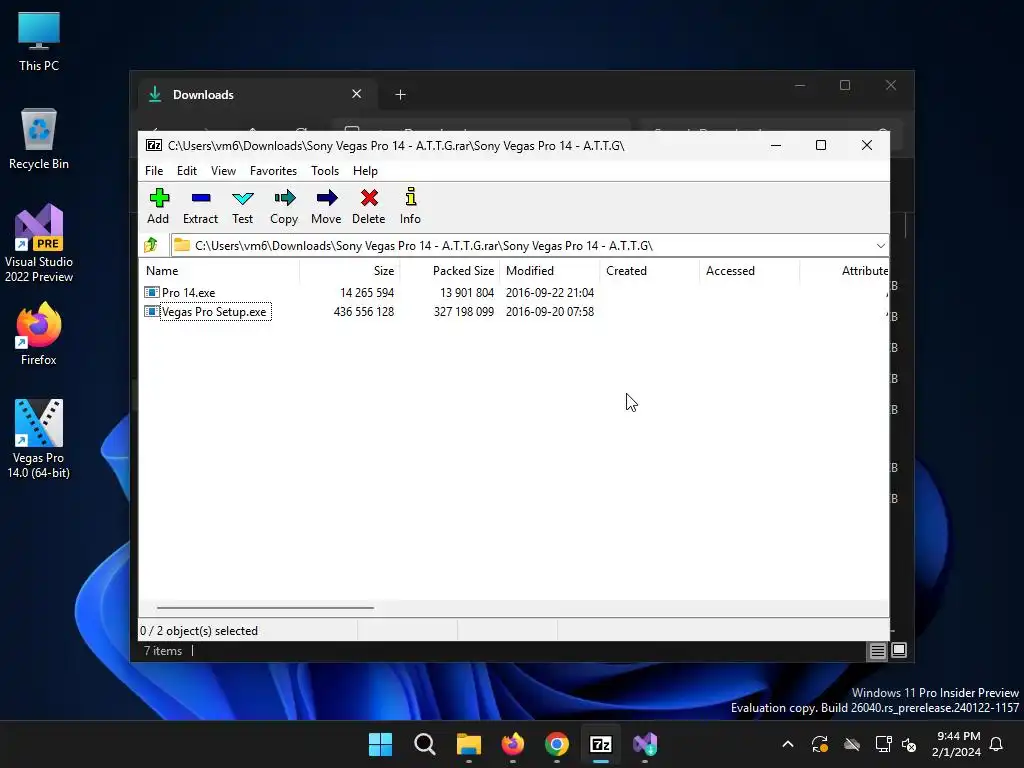The image size is (1024, 768).
Task: Sort by the Modified column header
Action: coord(549,271)
